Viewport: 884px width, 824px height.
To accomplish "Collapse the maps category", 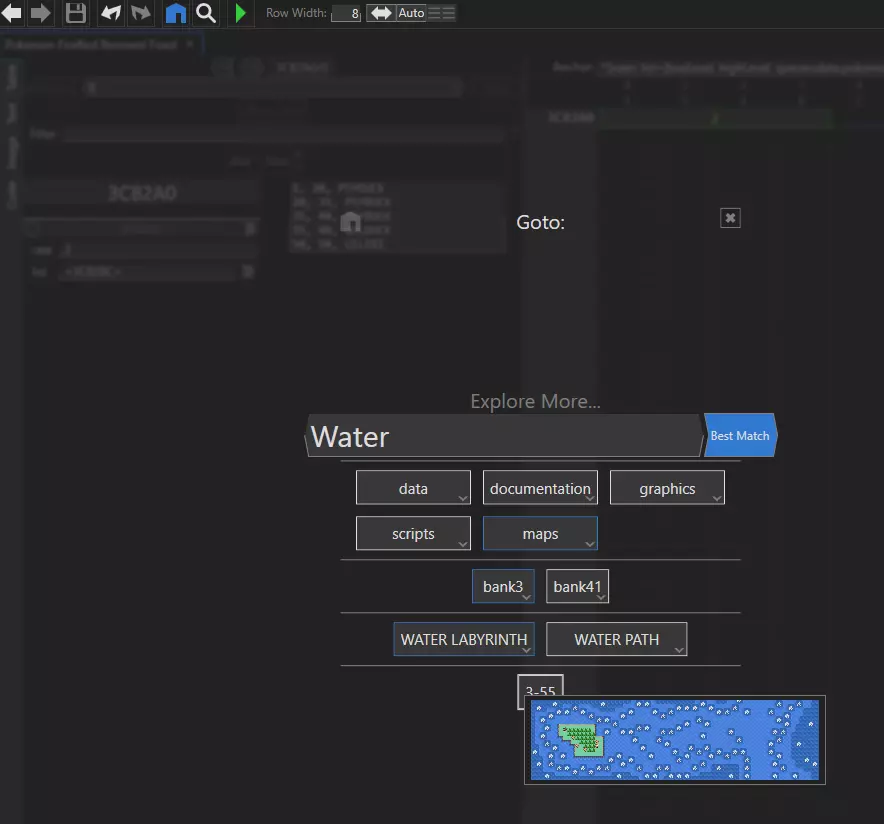I will coord(540,533).
